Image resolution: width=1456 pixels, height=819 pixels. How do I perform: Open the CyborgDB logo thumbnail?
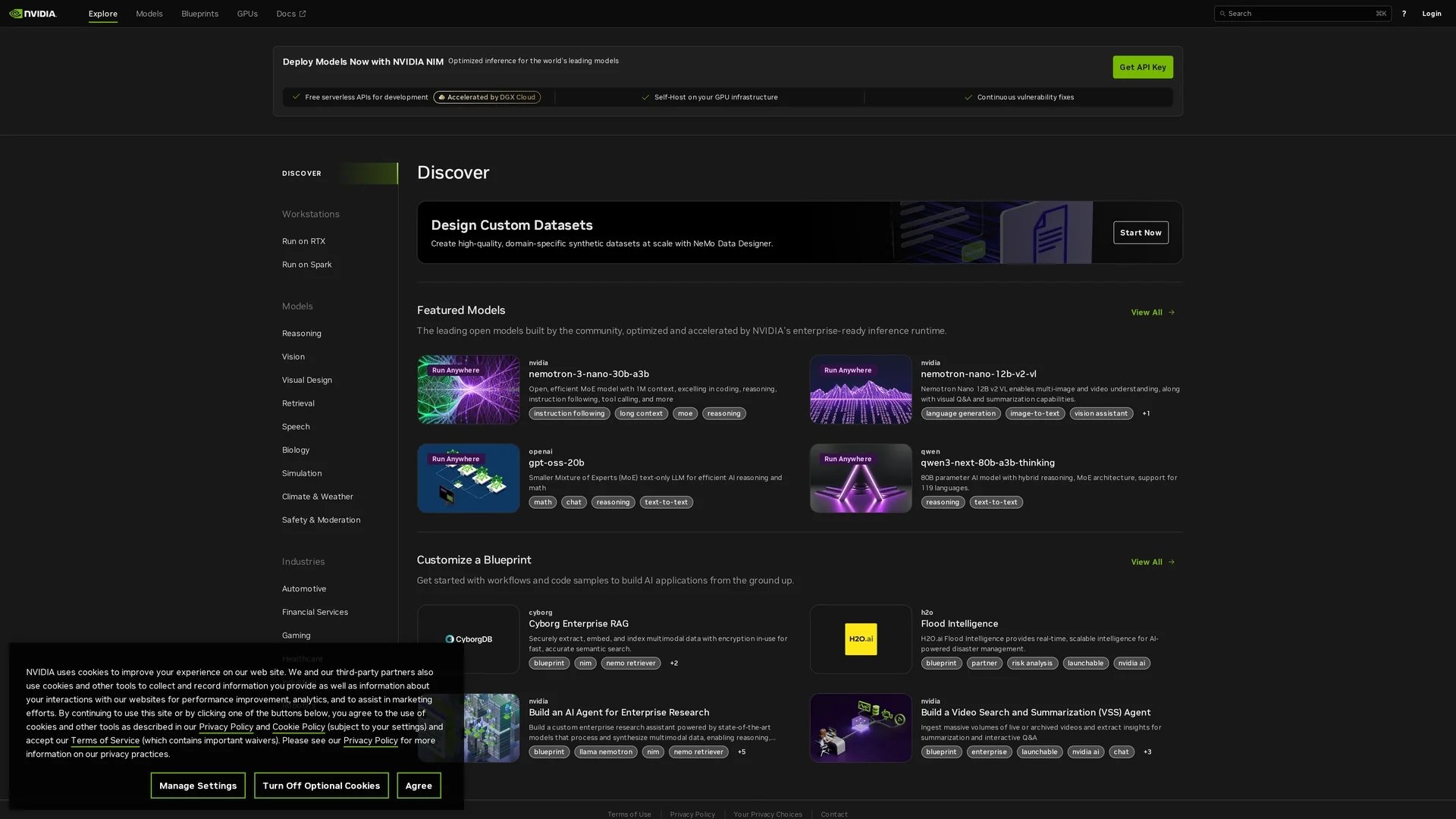468,639
